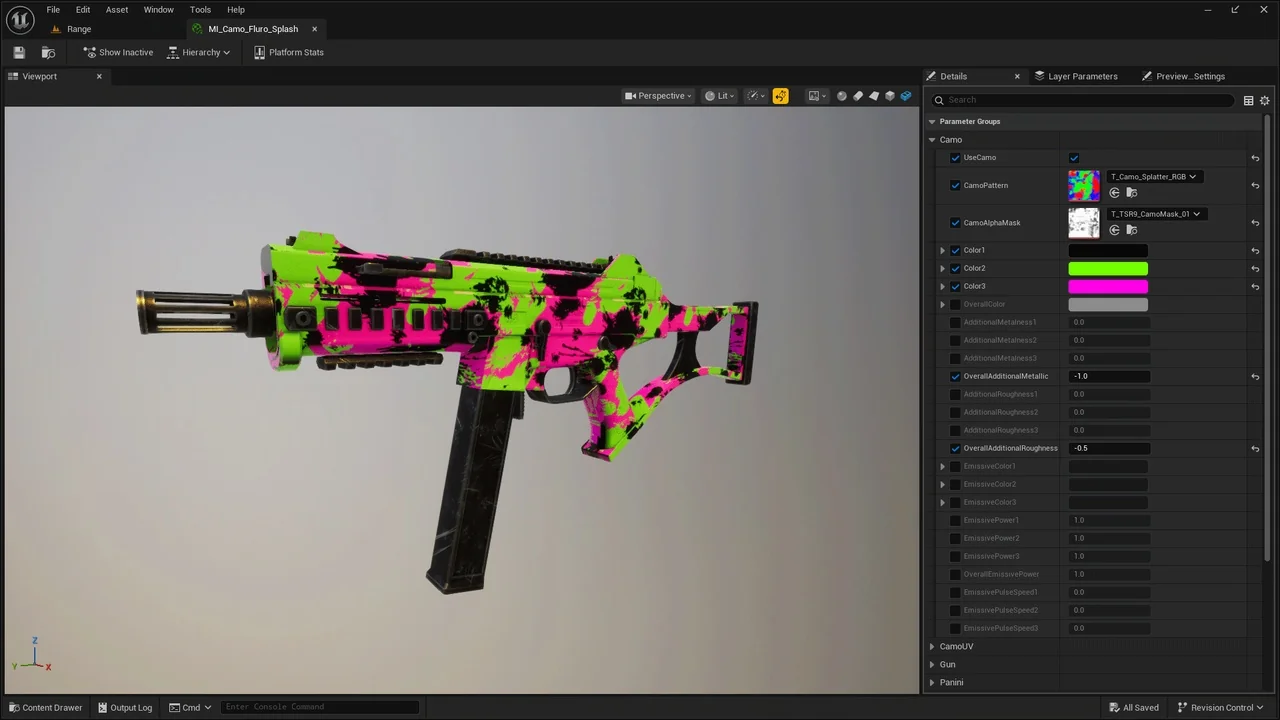The width and height of the screenshot is (1280, 720).
Task: Reset the Color2 parameter to default
Action: pyautogui.click(x=1255, y=268)
